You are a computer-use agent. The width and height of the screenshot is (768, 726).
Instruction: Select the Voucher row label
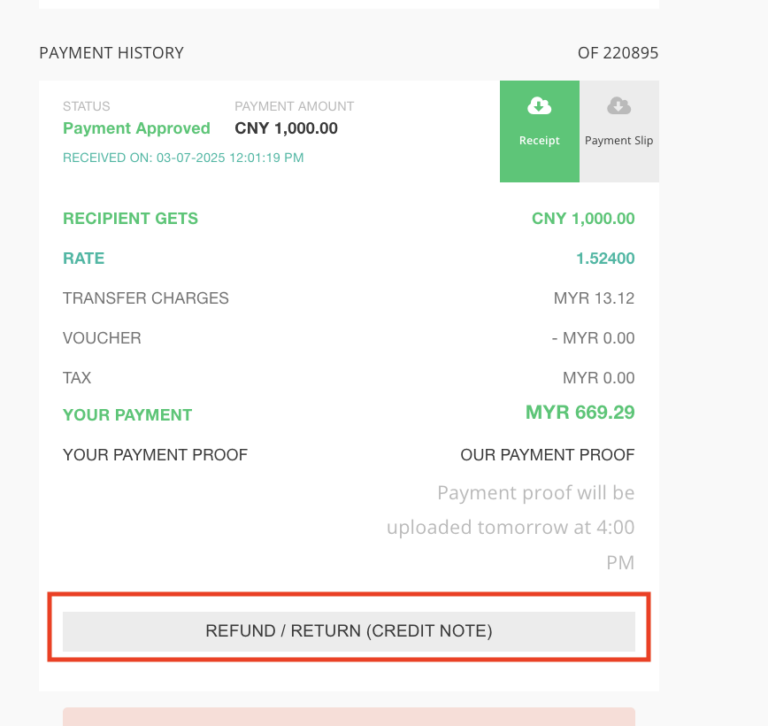point(102,338)
